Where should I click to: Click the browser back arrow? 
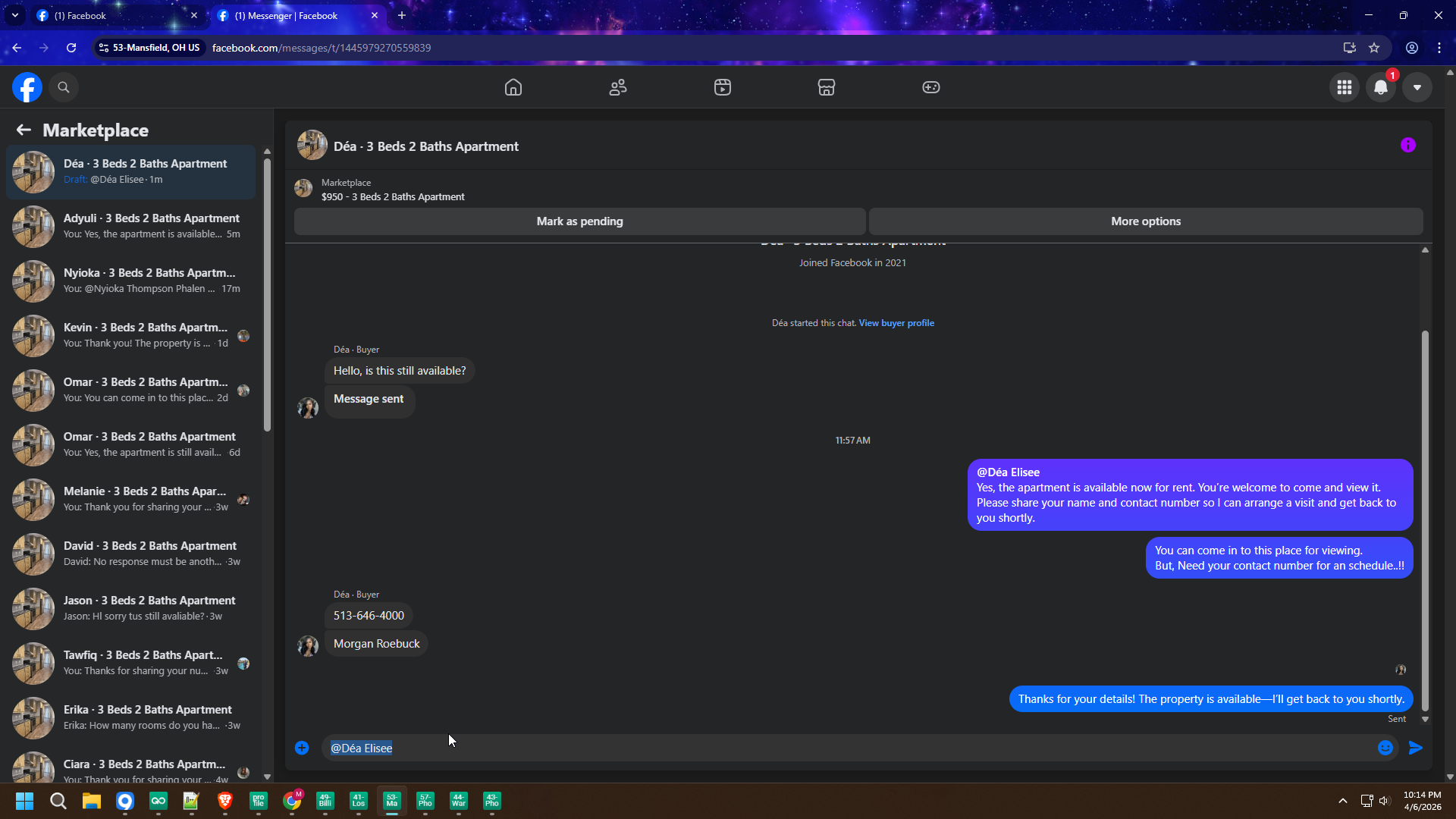click(x=17, y=48)
